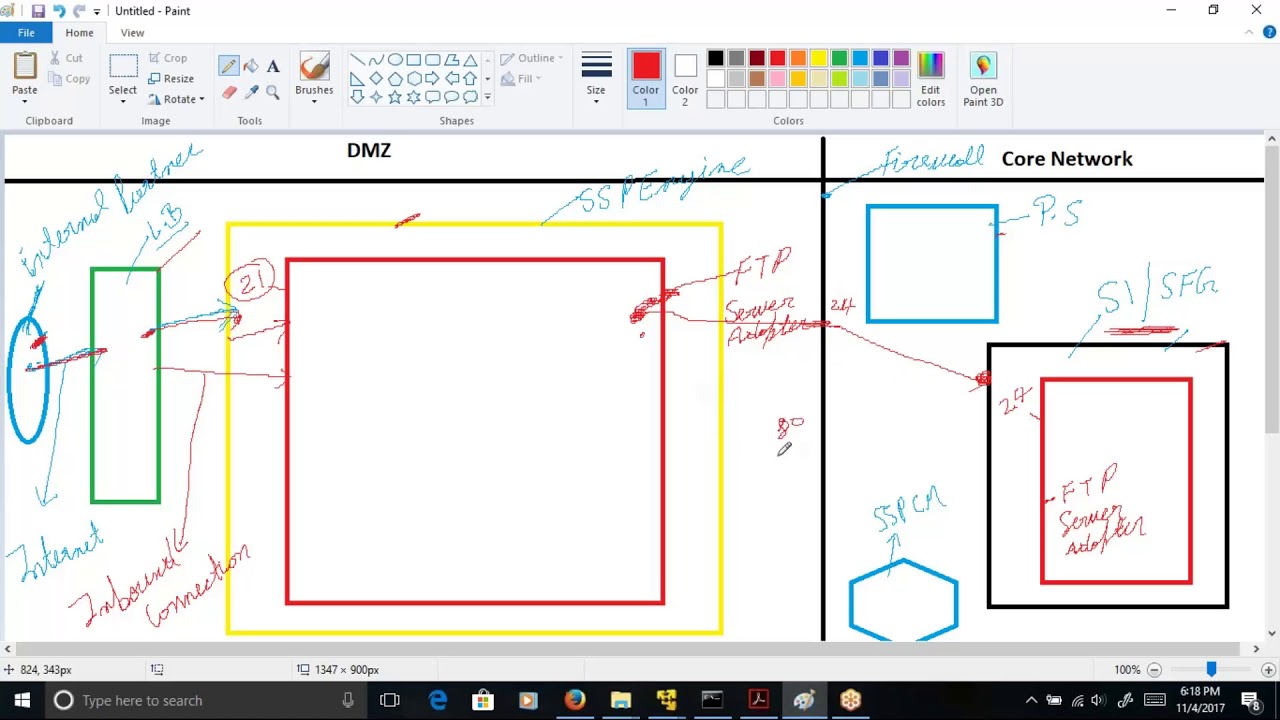Choose the Oval callout shape
Image resolution: width=1280 pixels, height=720 pixels.
coord(452,97)
